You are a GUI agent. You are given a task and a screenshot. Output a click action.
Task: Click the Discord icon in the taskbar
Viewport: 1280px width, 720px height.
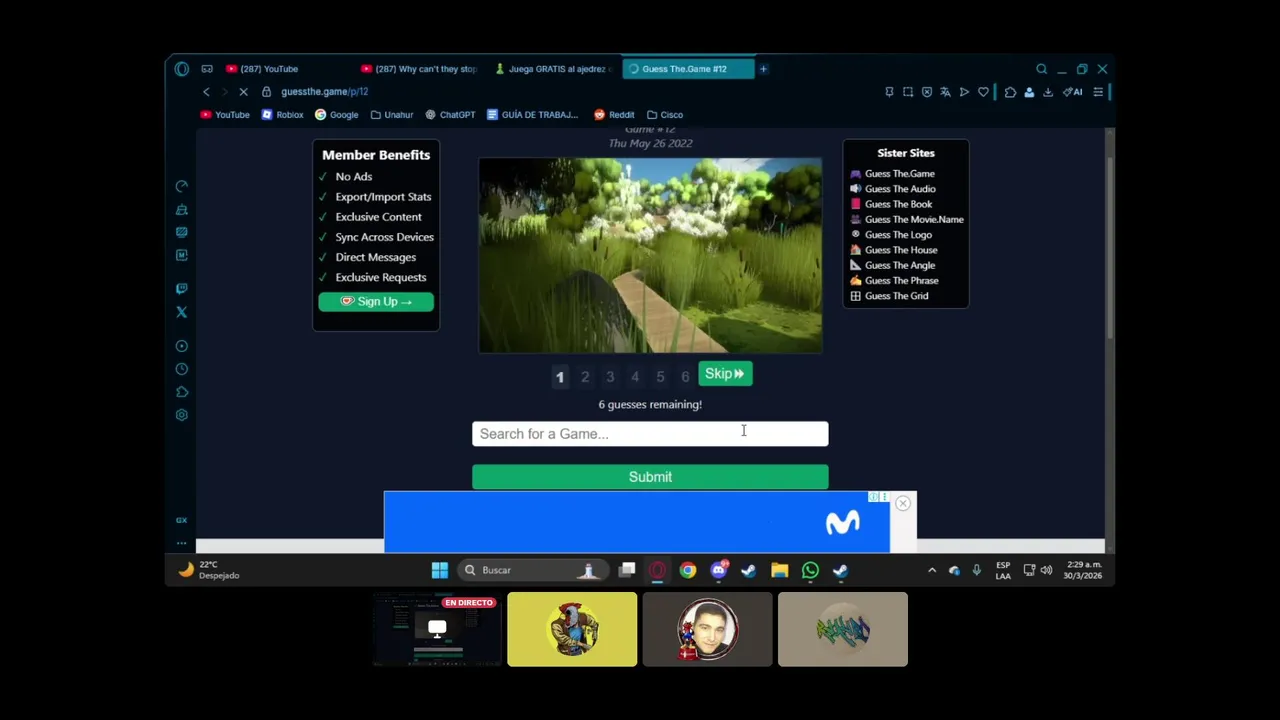[718, 570]
